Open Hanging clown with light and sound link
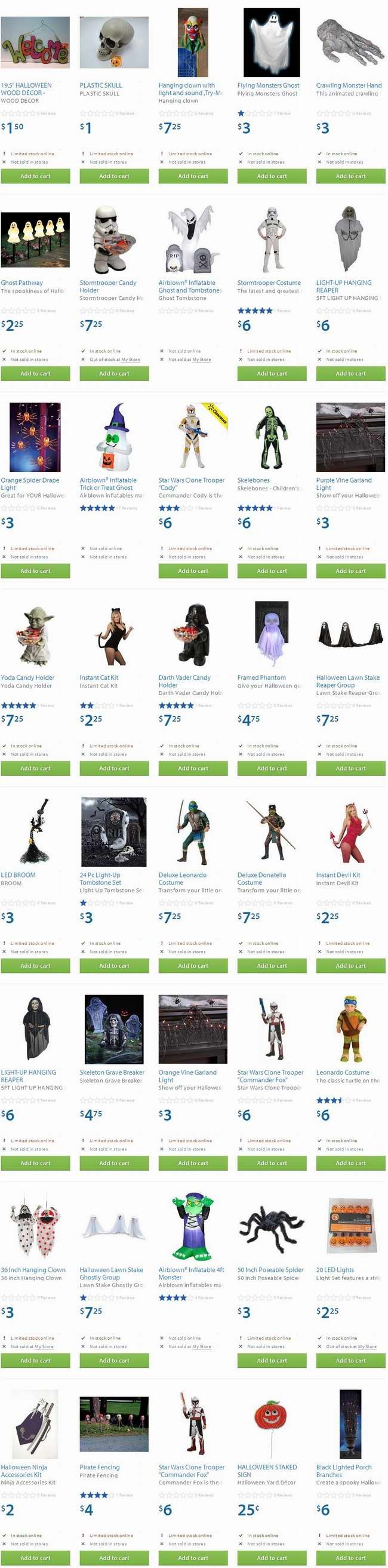This screenshot has width=388, height=1568. 191,89
